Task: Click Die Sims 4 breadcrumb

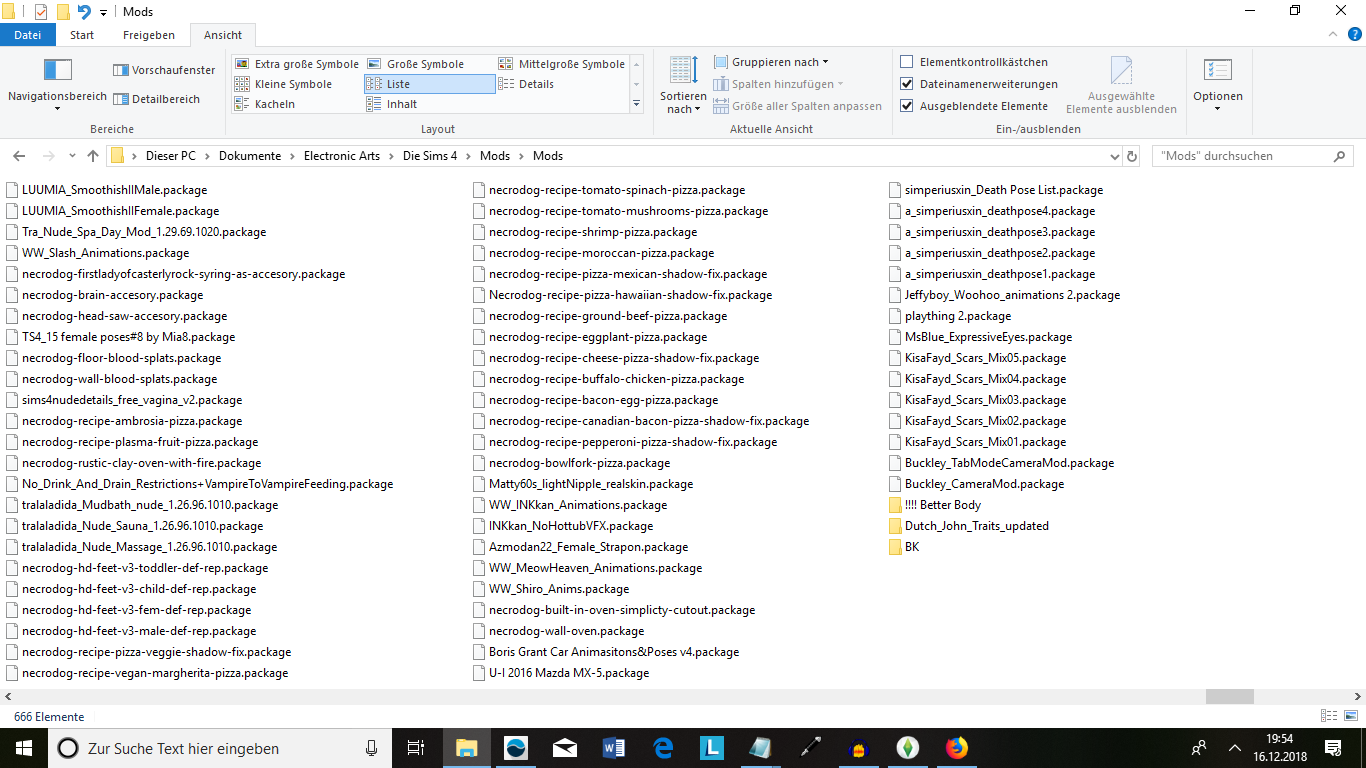Action: [x=430, y=156]
